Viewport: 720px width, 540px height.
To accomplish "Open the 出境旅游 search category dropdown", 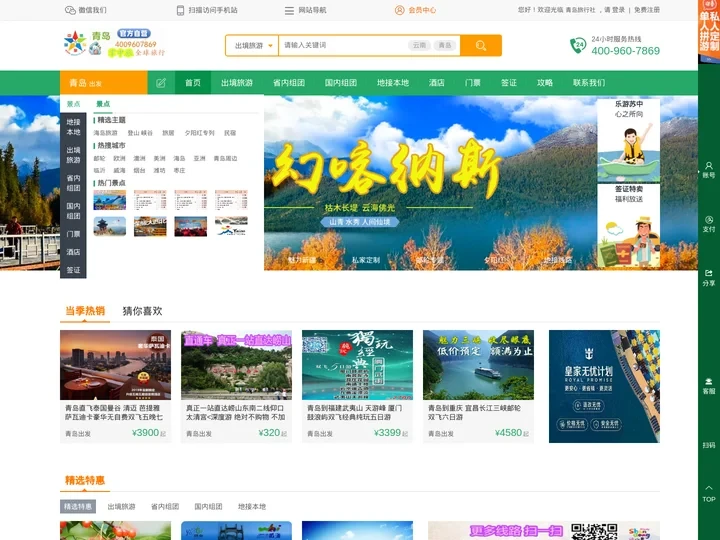I will pos(252,45).
